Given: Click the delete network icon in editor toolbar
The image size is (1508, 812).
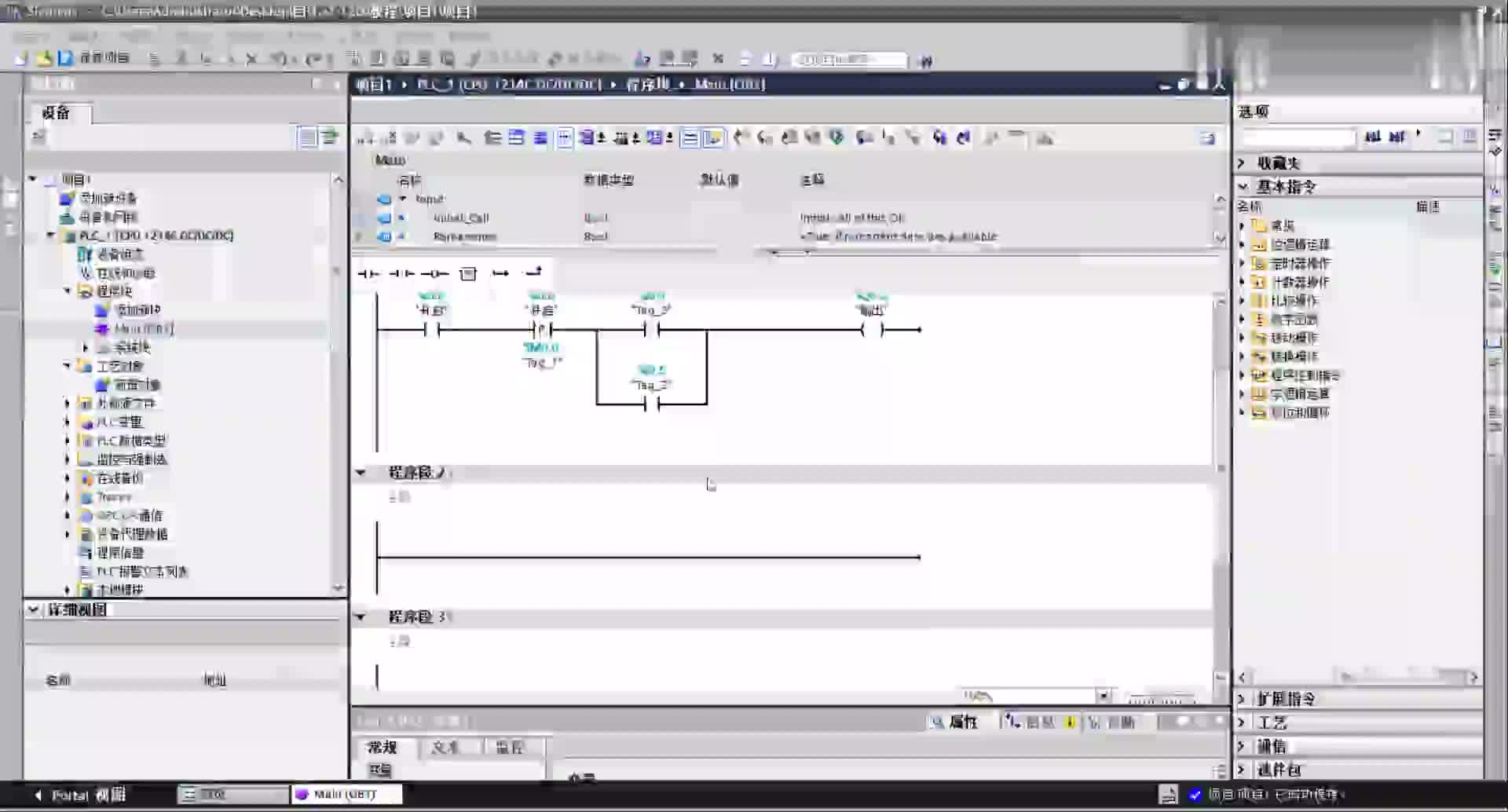Looking at the screenshot, I should [389, 139].
